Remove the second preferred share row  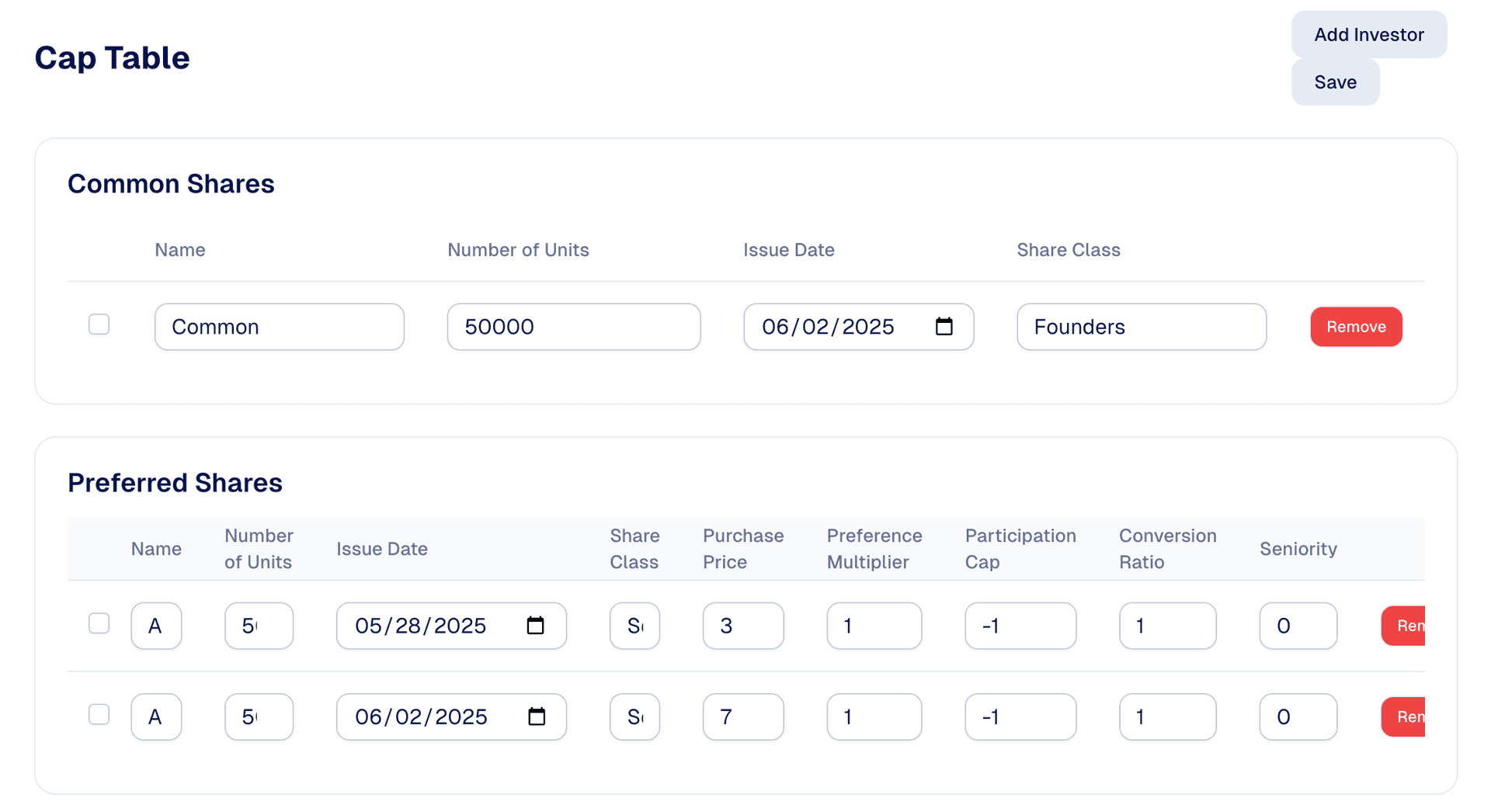tap(1405, 717)
